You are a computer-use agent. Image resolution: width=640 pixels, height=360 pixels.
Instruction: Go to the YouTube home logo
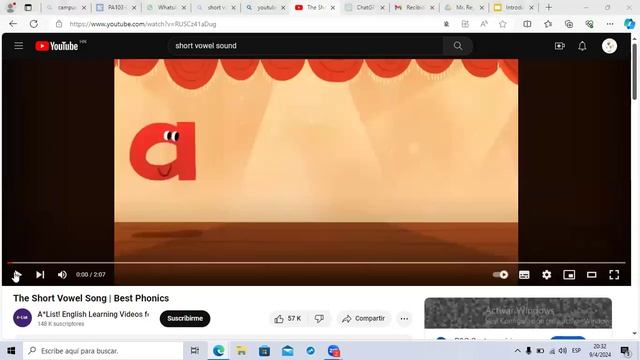tap(57, 46)
